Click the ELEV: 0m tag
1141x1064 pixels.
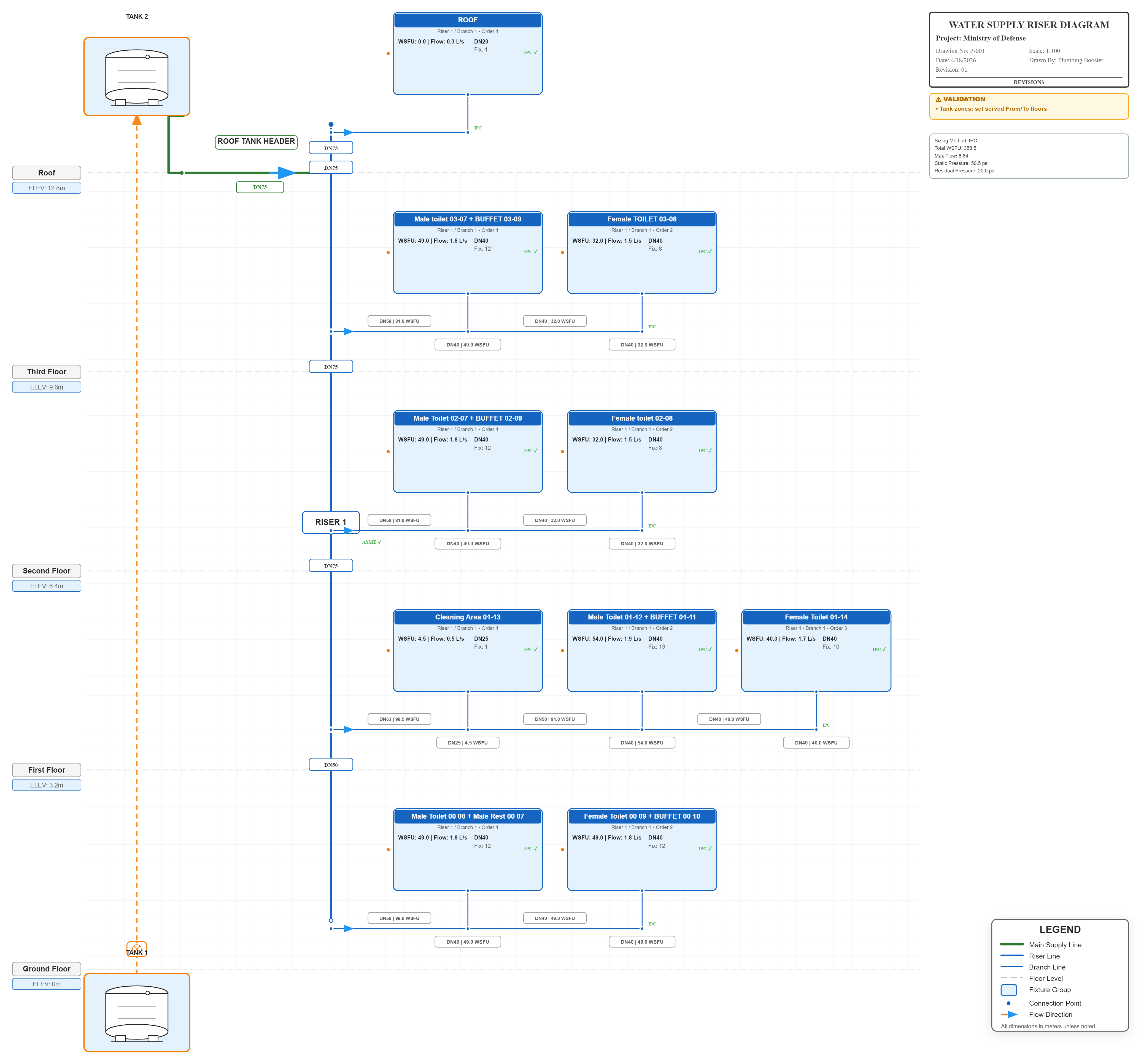point(47,984)
